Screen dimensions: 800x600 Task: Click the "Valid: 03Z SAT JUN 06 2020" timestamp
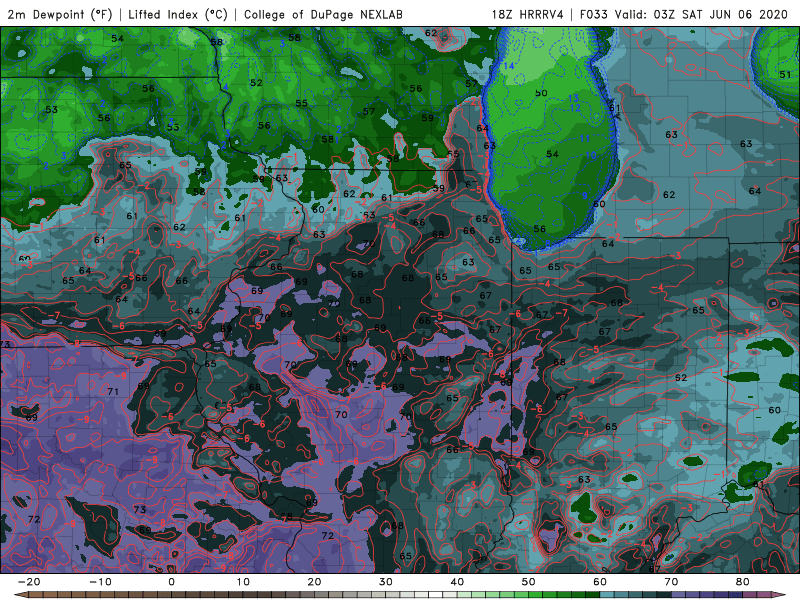tap(701, 14)
